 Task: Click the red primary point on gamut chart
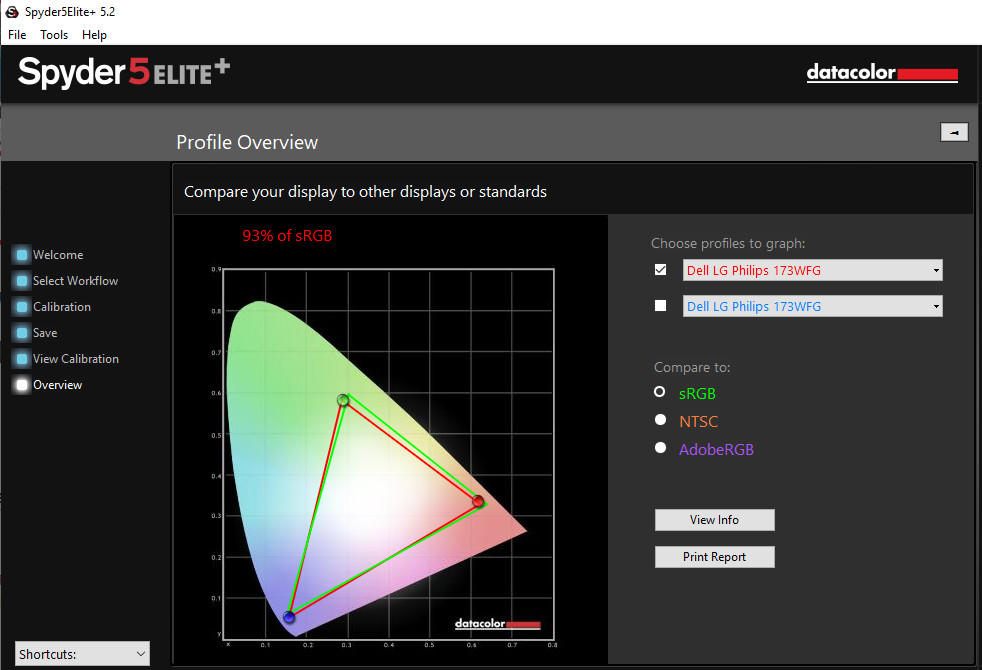point(478,501)
